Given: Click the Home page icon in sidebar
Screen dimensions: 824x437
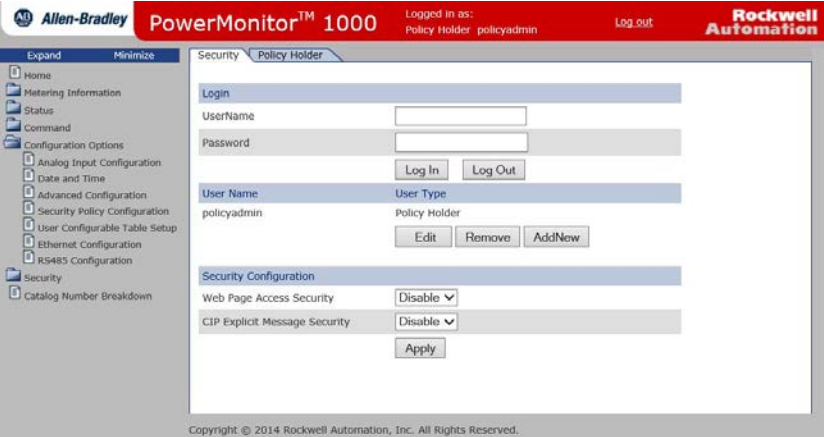Looking at the screenshot, I should coord(14,74).
